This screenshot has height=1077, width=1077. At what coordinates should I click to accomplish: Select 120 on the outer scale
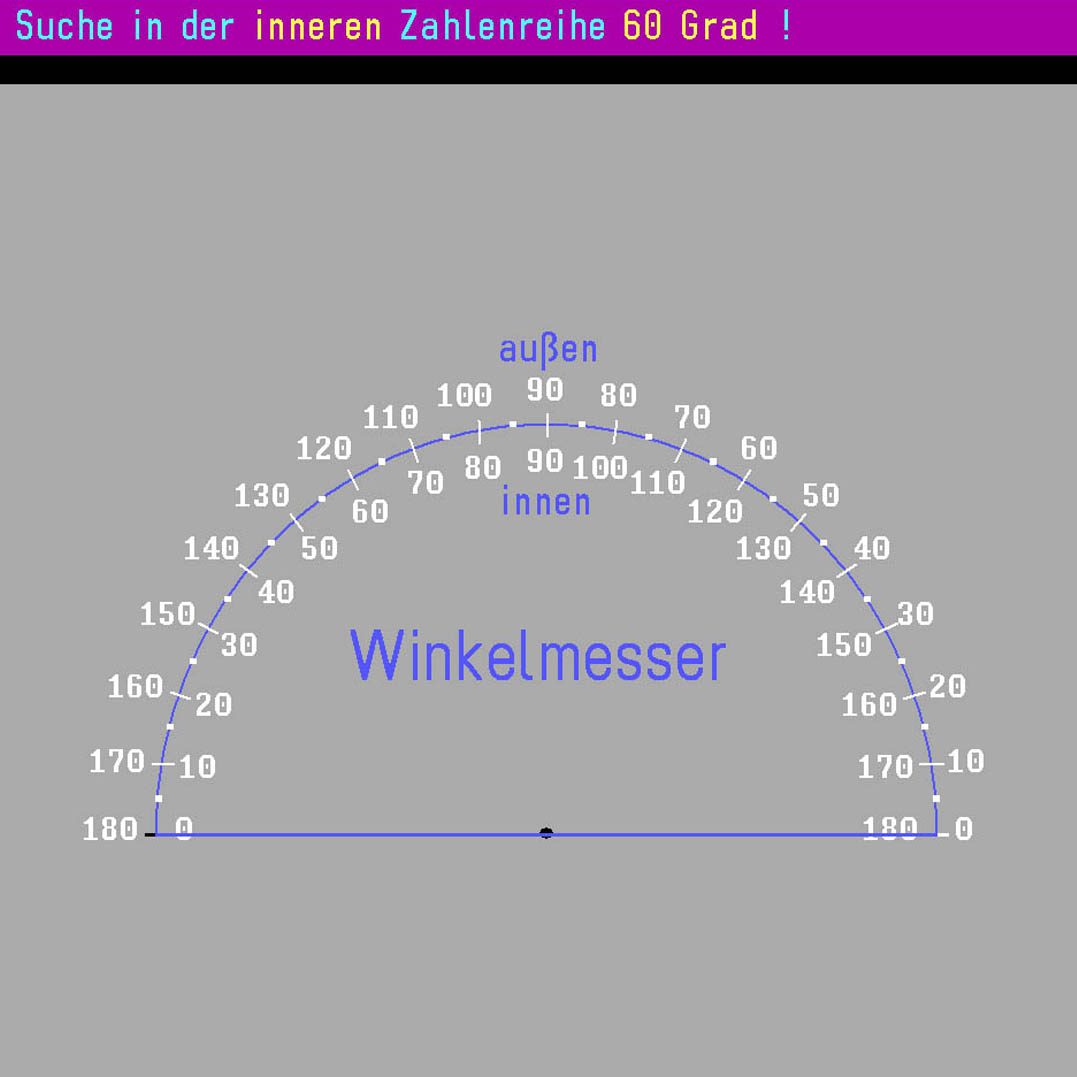click(x=324, y=449)
